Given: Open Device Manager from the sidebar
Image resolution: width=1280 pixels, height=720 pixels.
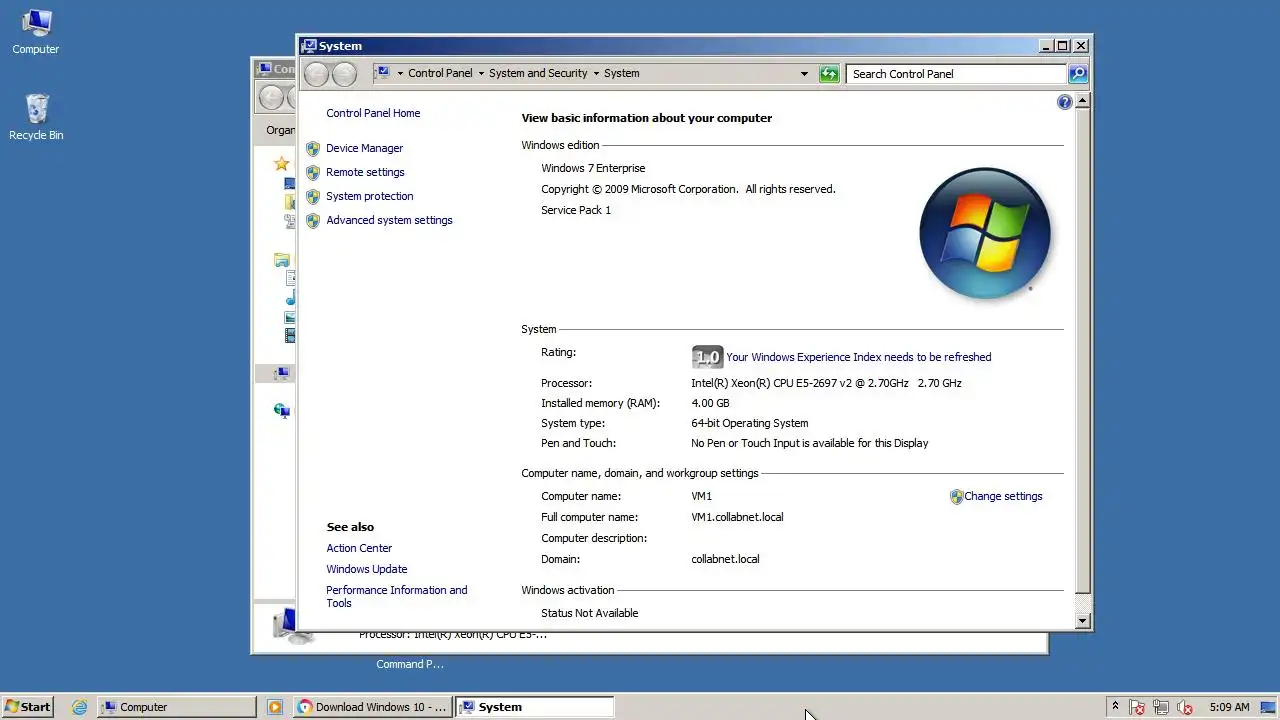Looking at the screenshot, I should click(364, 148).
